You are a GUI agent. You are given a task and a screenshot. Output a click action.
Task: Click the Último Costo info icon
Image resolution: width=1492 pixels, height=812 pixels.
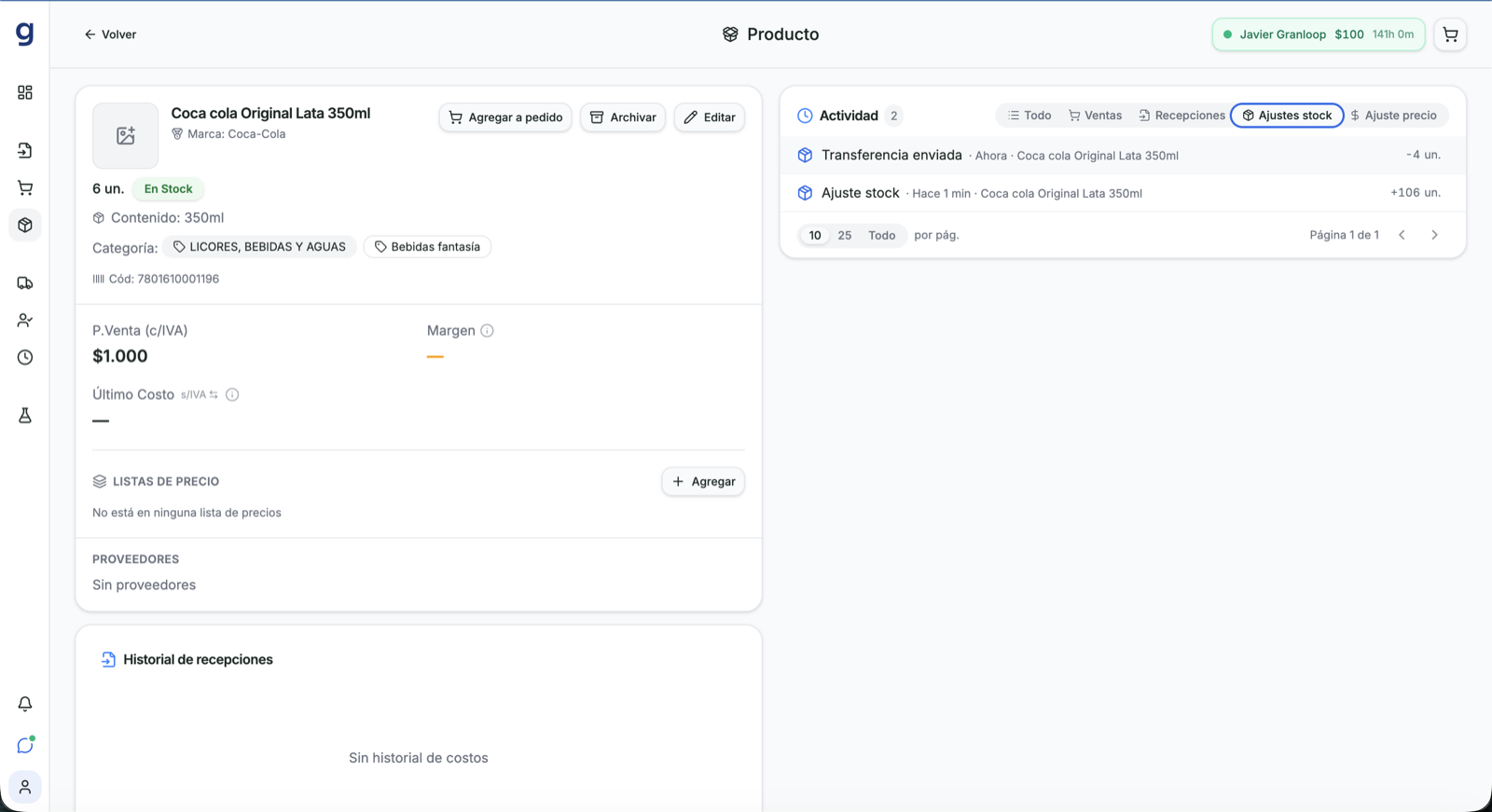click(232, 394)
